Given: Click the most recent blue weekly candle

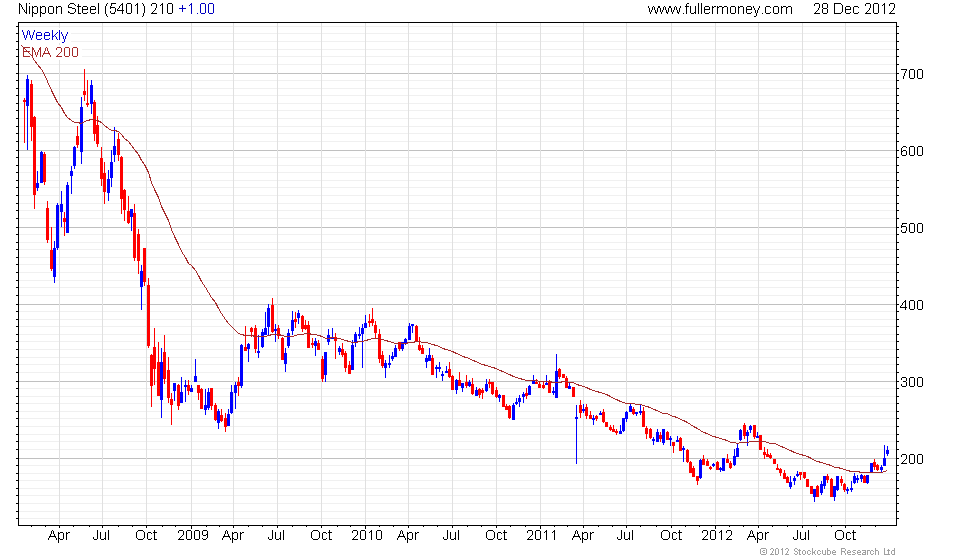Looking at the screenshot, I should [888, 452].
